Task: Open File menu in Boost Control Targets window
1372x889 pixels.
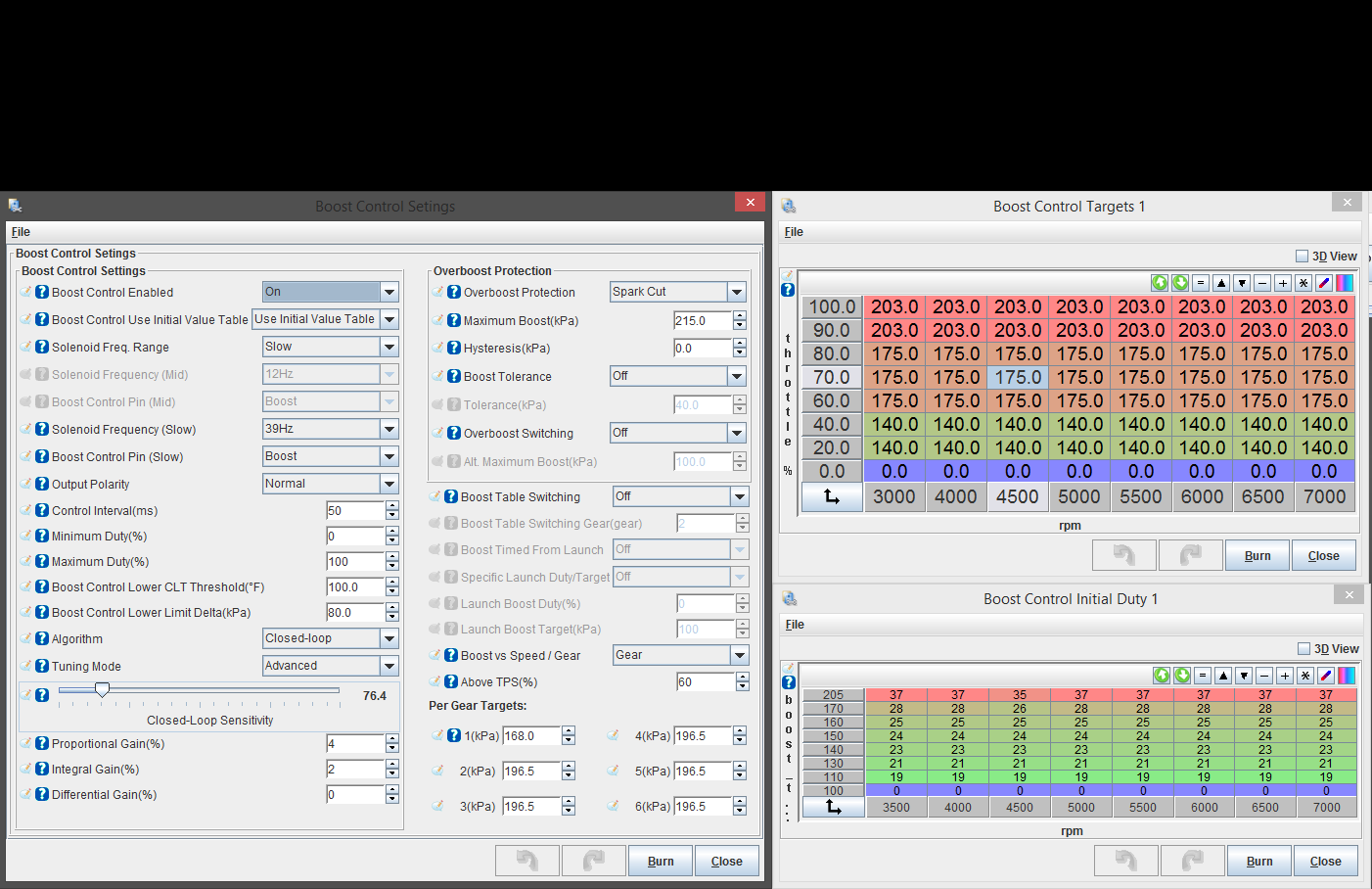Action: click(x=794, y=232)
